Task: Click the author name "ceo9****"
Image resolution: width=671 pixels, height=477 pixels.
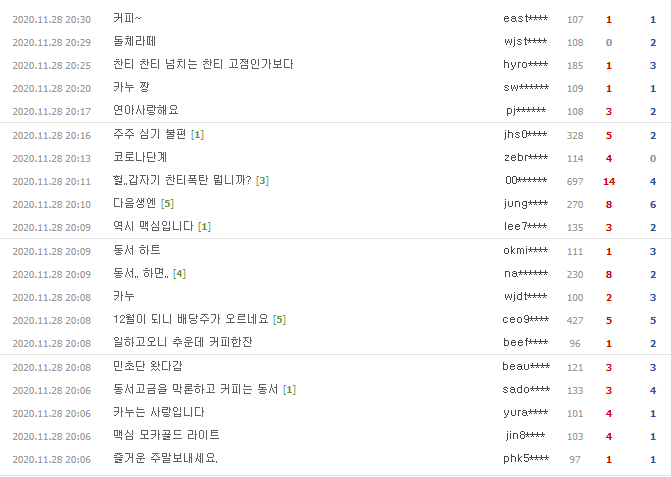Action: pos(525,320)
